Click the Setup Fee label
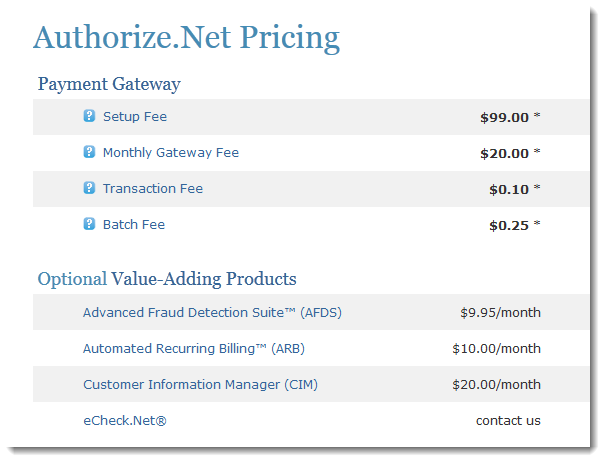The height and width of the screenshot is (462, 605). pyautogui.click(x=135, y=117)
